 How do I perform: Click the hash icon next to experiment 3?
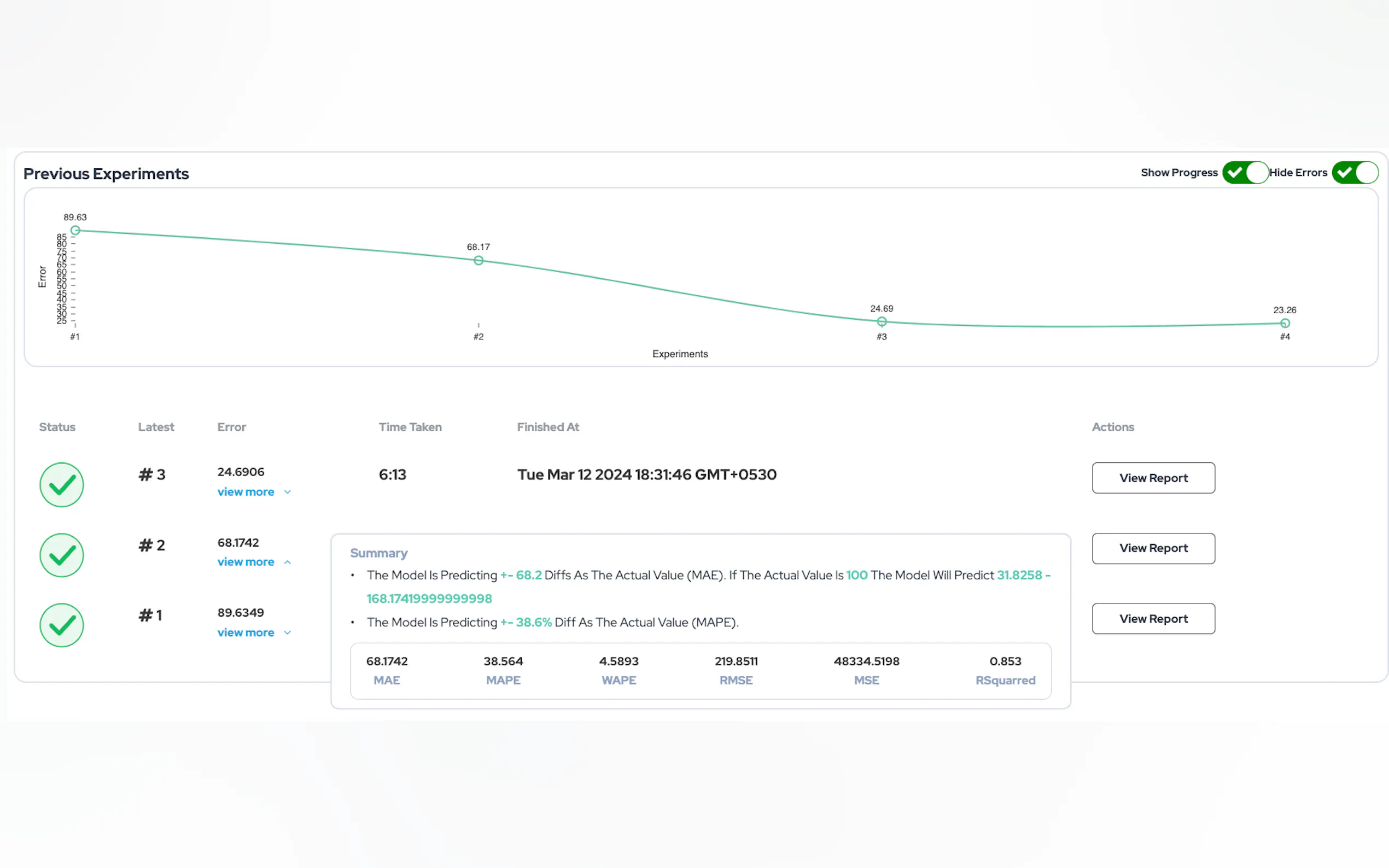point(145,475)
